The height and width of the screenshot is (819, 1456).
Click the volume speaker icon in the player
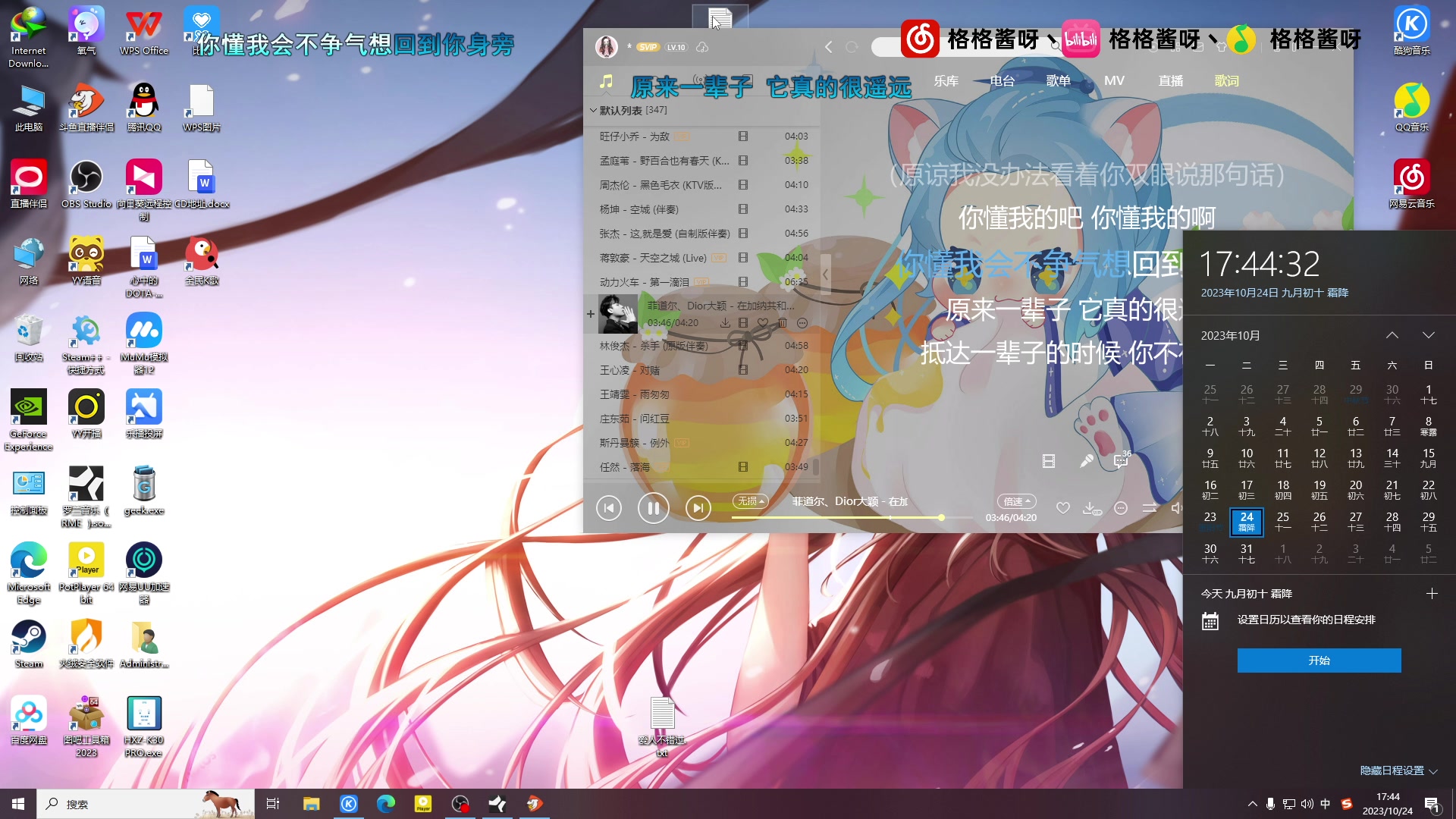pyautogui.click(x=1176, y=508)
